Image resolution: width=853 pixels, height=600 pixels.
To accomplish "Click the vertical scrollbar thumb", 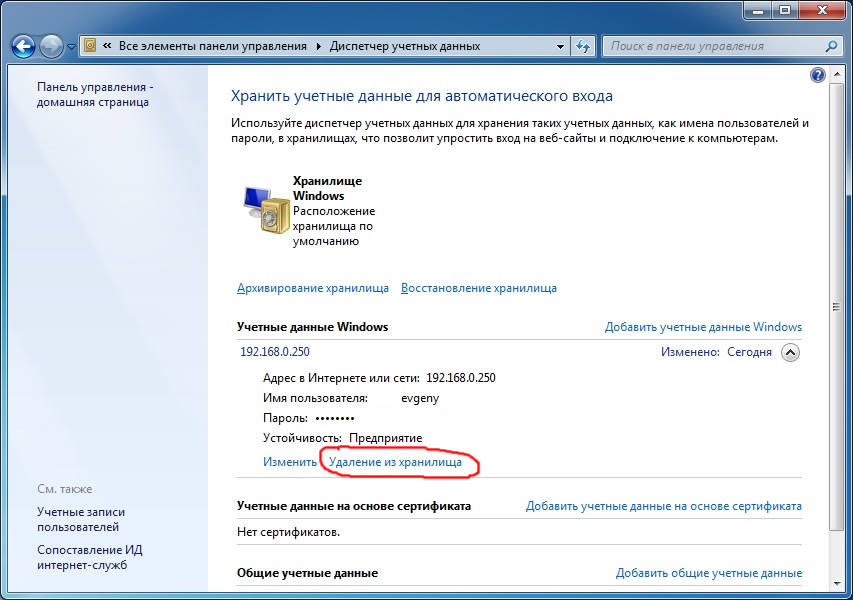I will tap(836, 307).
